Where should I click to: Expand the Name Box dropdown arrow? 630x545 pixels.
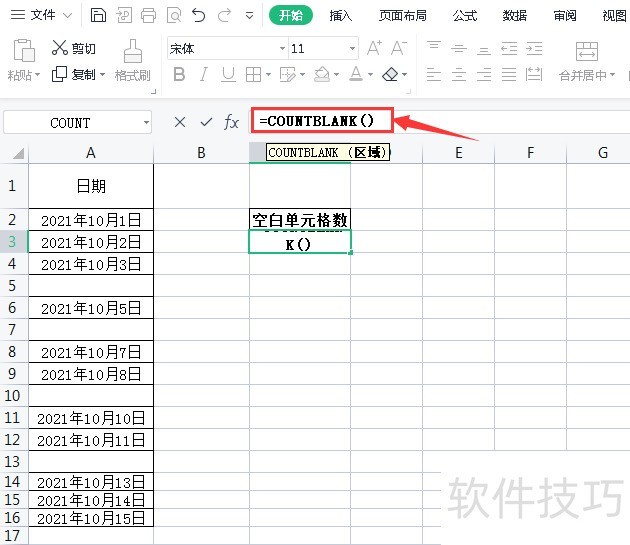pyautogui.click(x=146, y=122)
